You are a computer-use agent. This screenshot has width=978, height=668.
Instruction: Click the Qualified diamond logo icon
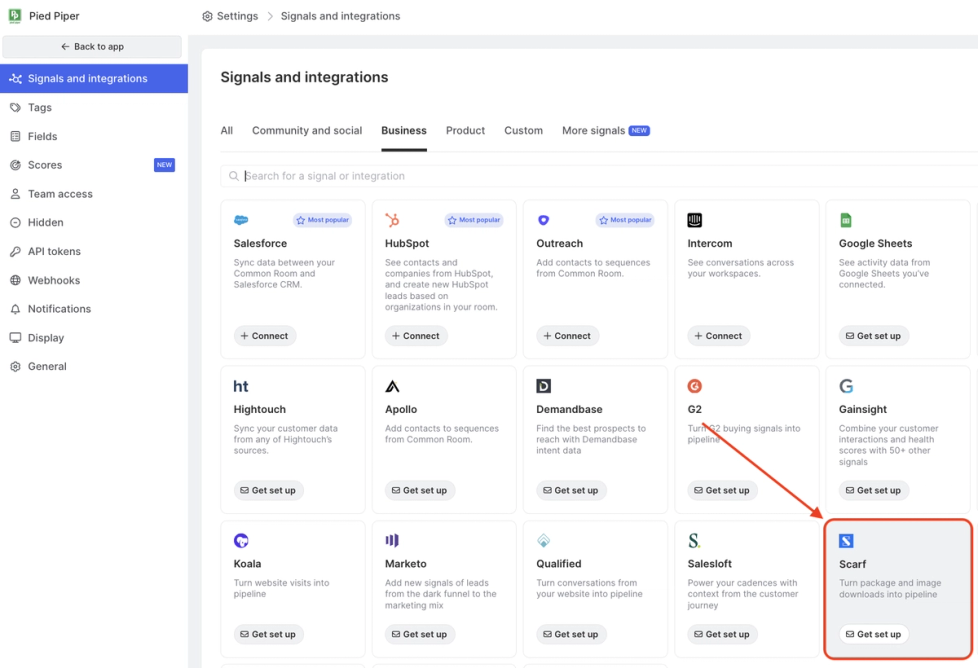coord(543,540)
